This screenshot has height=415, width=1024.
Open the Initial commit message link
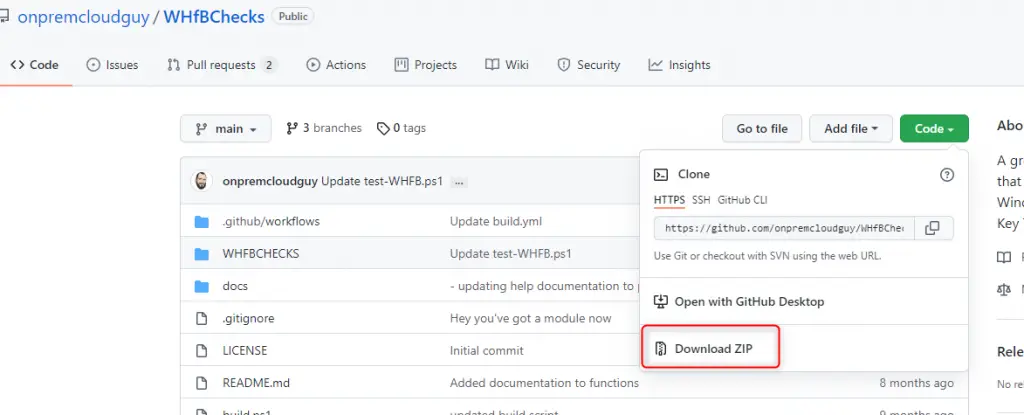point(487,350)
